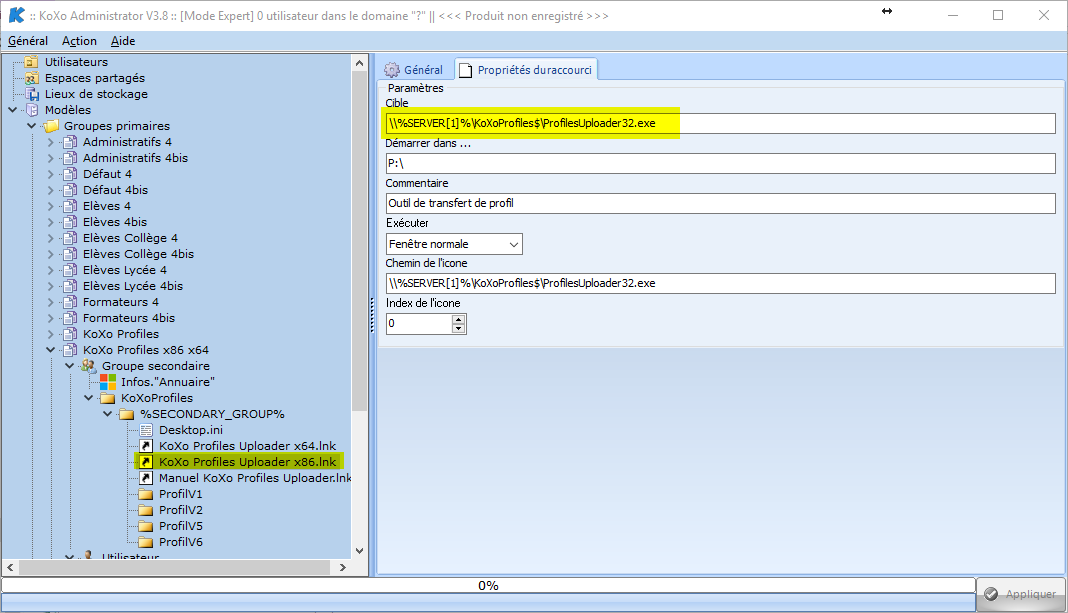Click the Desktop.ini file icon
This screenshot has width=1068, height=613.
[146, 430]
